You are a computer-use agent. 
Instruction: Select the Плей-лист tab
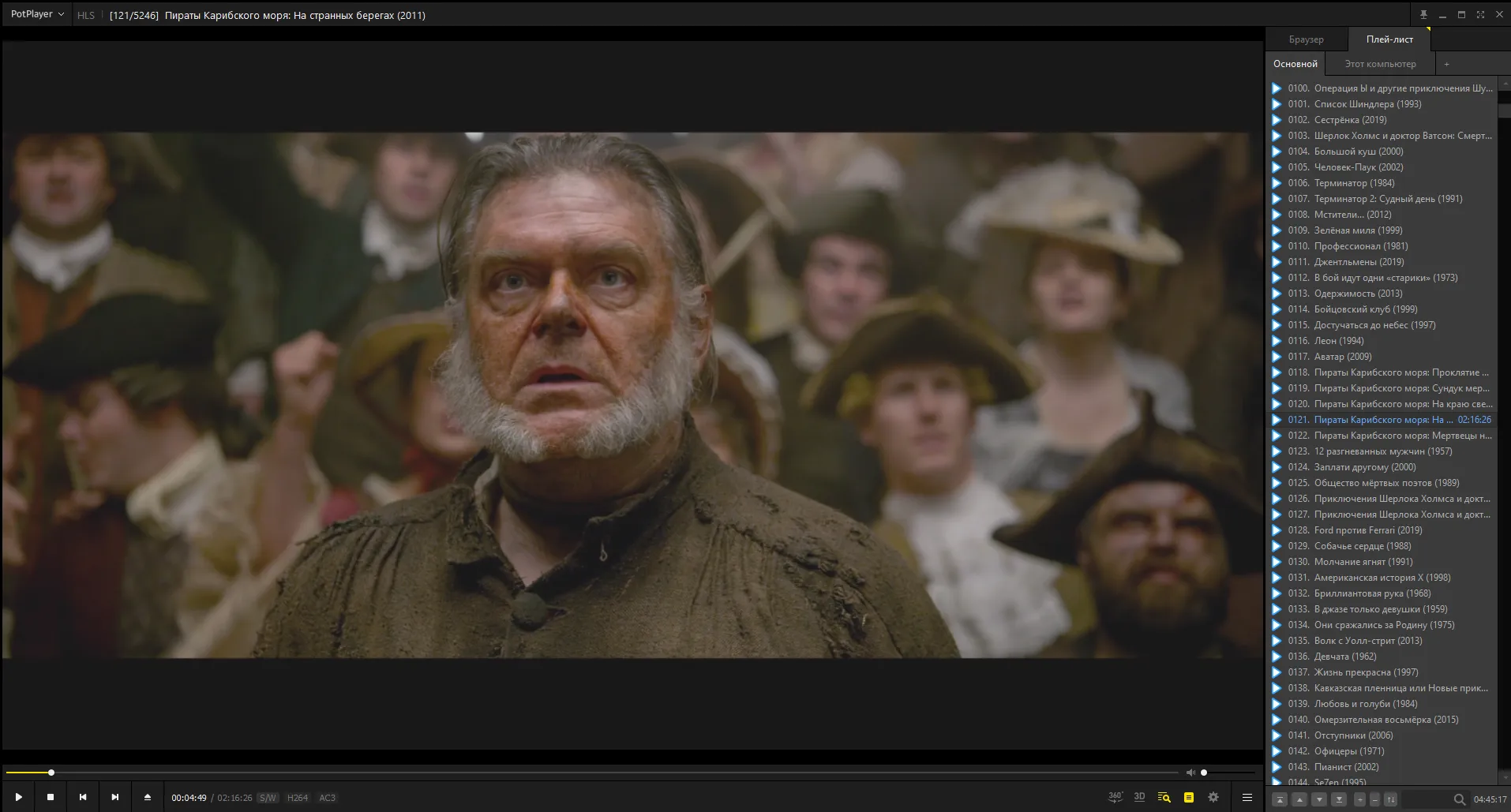tap(1389, 39)
